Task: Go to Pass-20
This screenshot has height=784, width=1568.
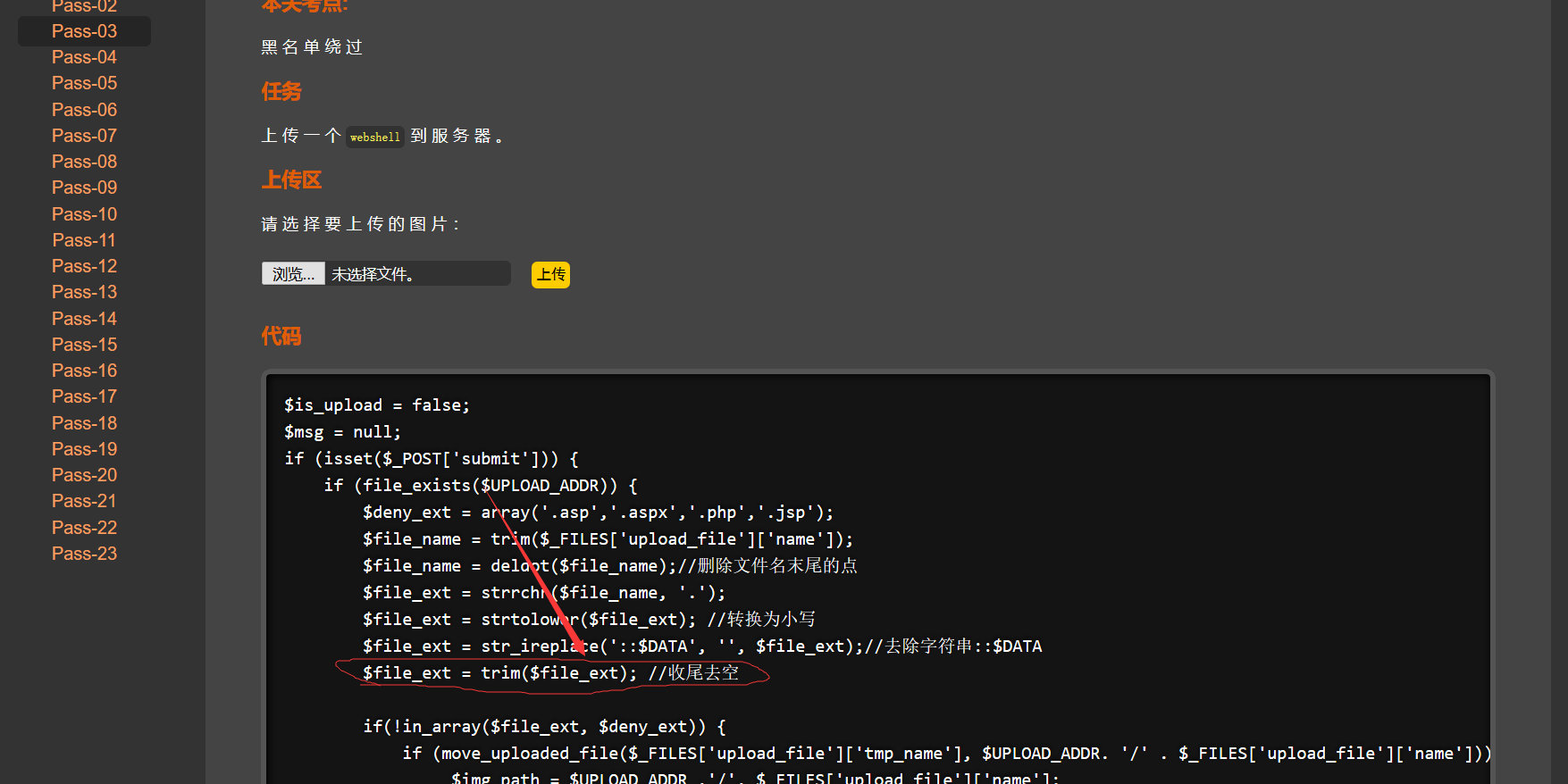Action: (x=84, y=475)
